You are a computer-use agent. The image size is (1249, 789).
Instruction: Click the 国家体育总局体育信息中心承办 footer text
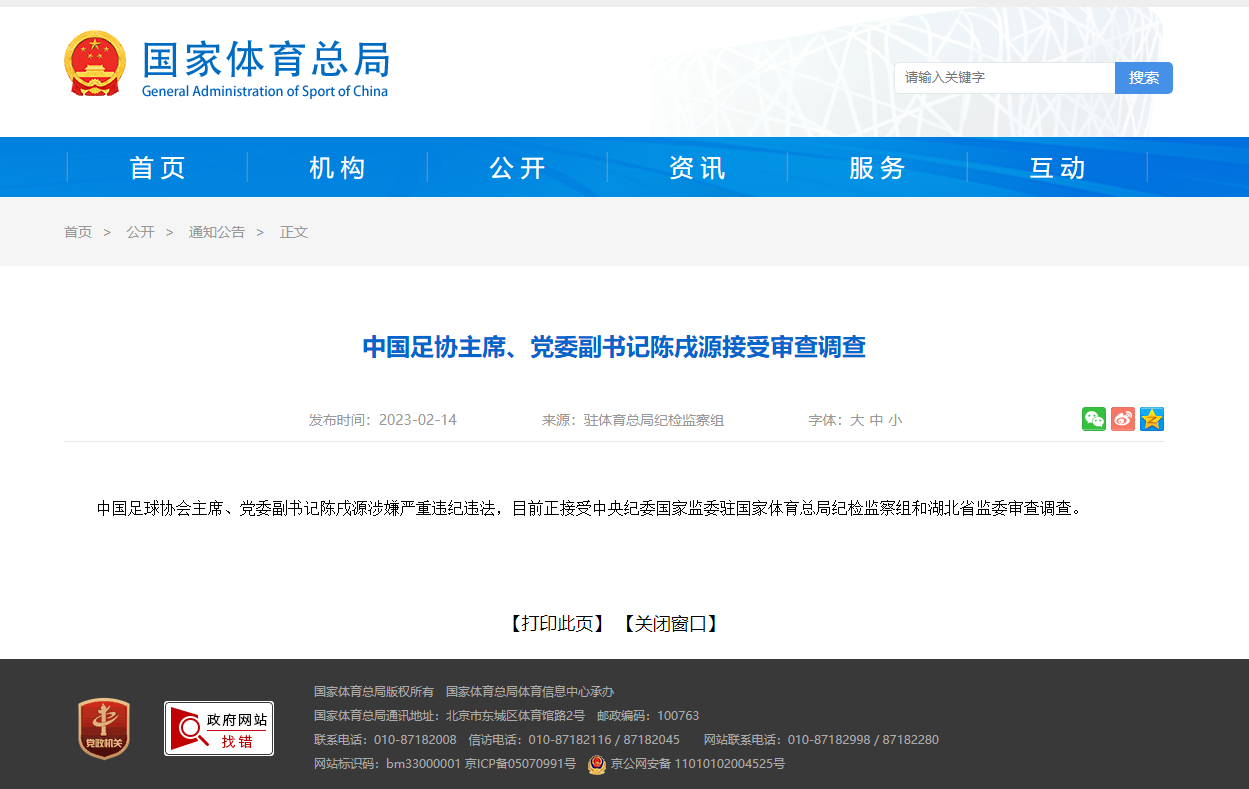pos(530,692)
